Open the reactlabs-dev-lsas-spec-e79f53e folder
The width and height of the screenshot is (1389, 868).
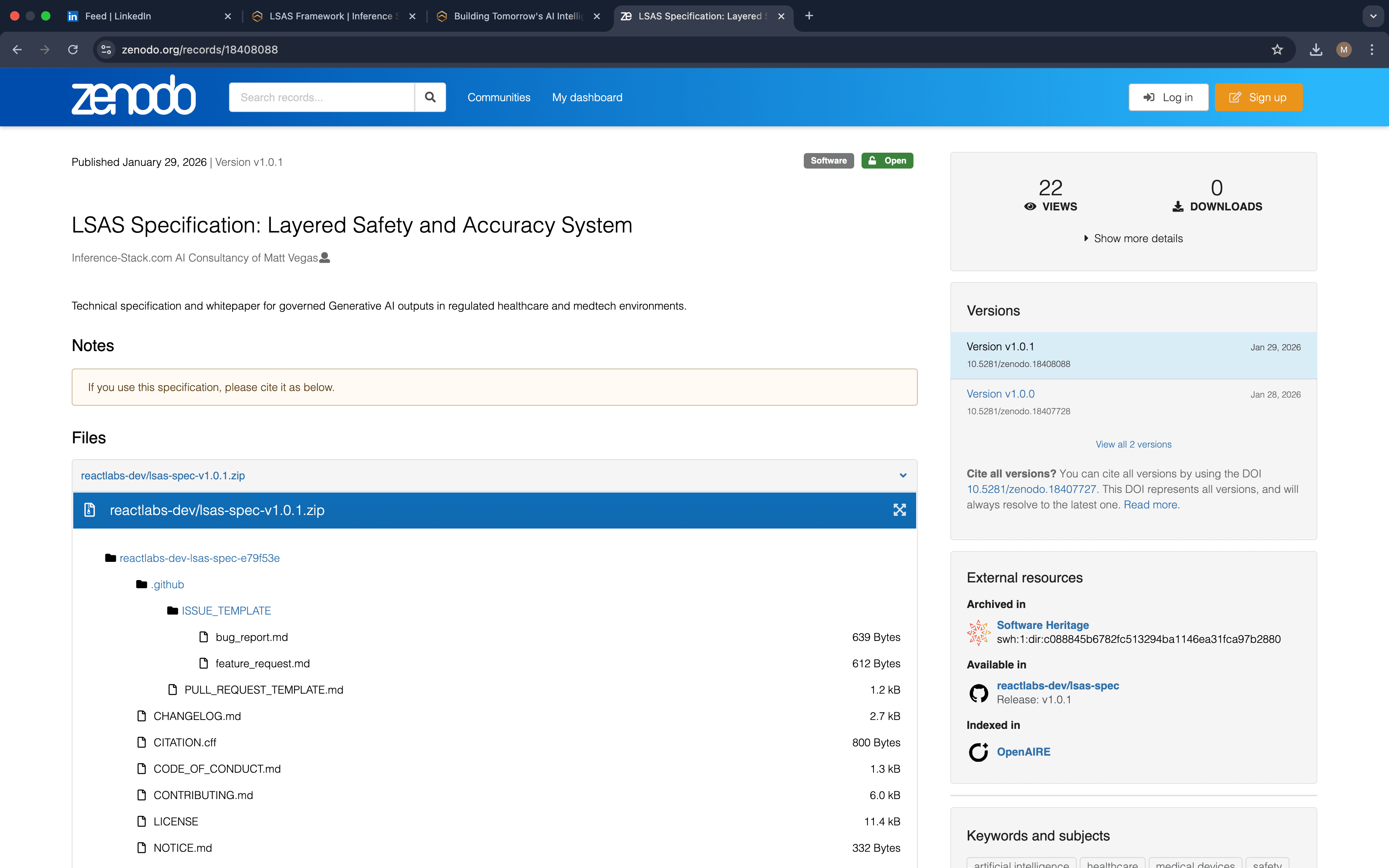[199, 558]
